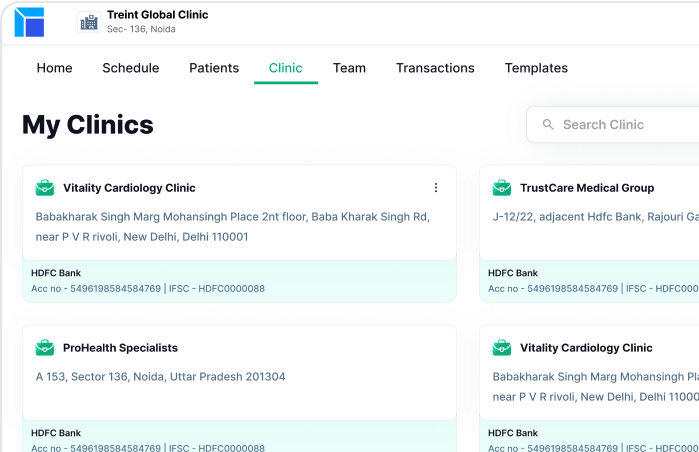This screenshot has height=452, width=699.
Task: Go to the Patients tab
Action: pyautogui.click(x=214, y=68)
